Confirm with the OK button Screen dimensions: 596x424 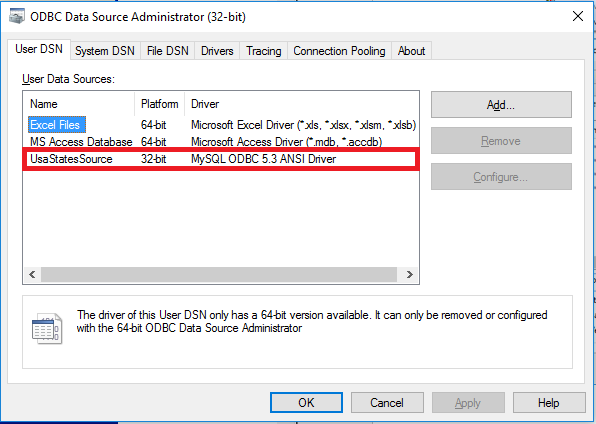pos(306,403)
